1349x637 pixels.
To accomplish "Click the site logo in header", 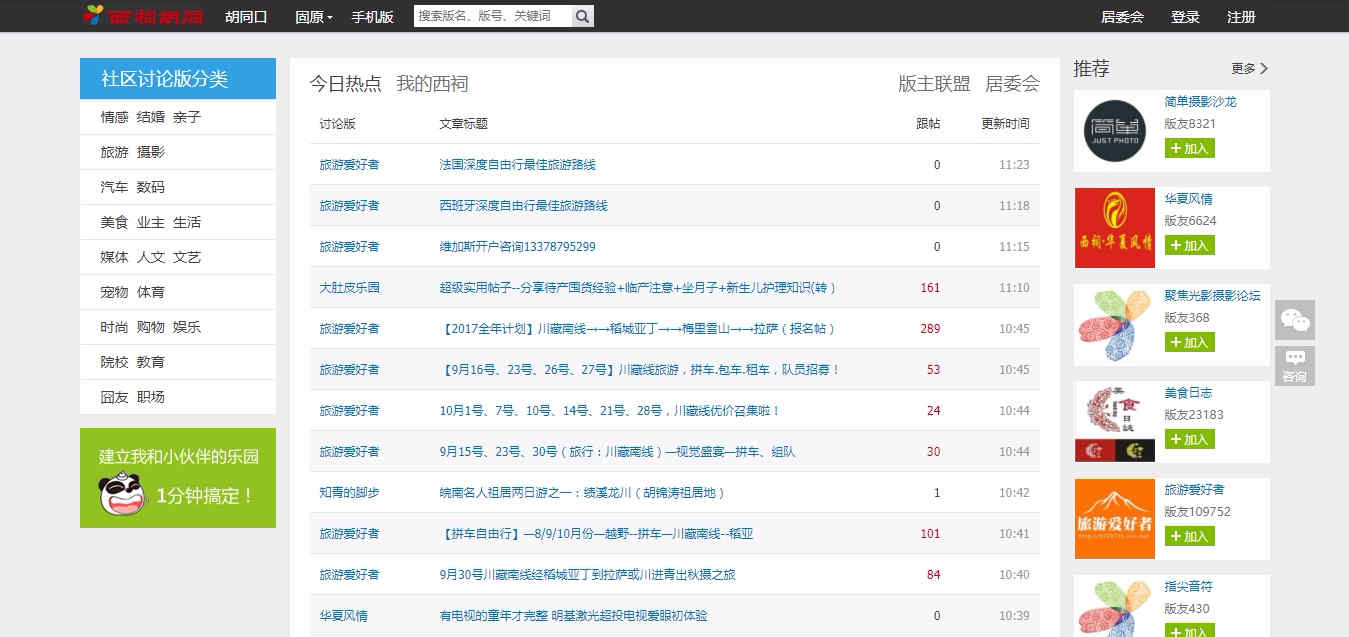I will pyautogui.click(x=143, y=16).
